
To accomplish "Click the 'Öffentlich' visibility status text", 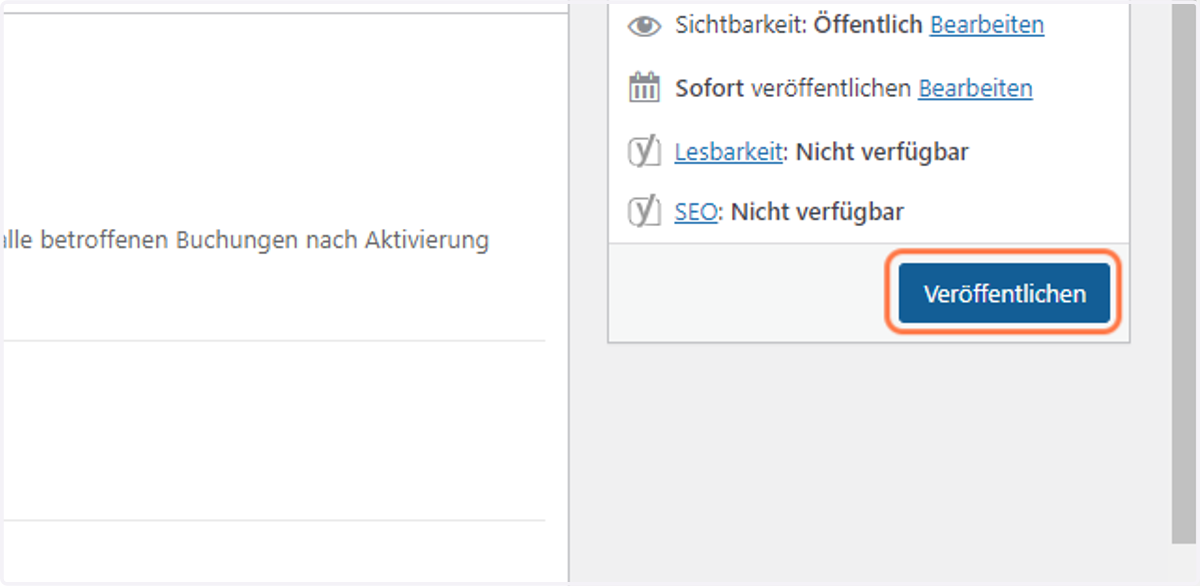I will click(x=868, y=25).
